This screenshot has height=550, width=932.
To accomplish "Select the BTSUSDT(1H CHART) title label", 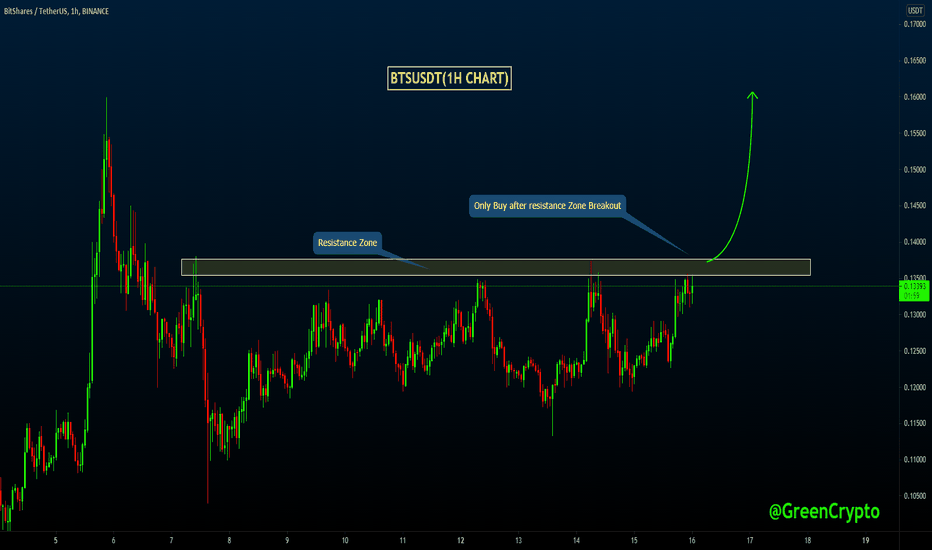I will pos(449,78).
